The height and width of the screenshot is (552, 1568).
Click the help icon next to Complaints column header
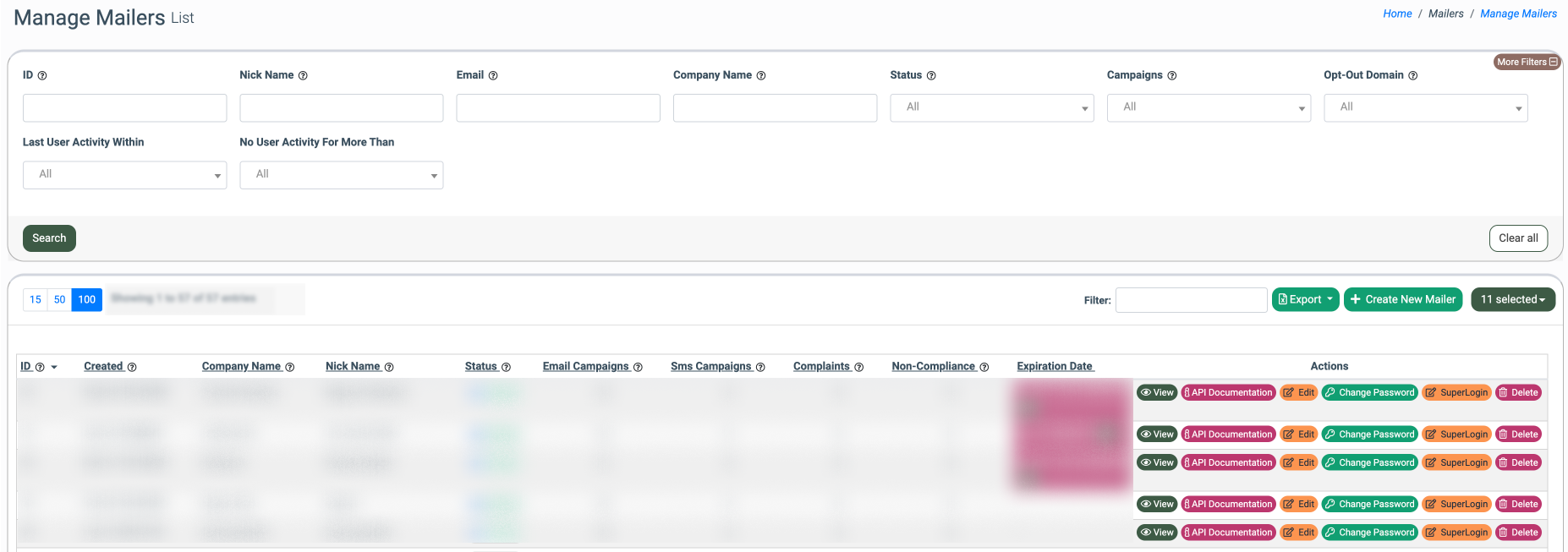(859, 368)
